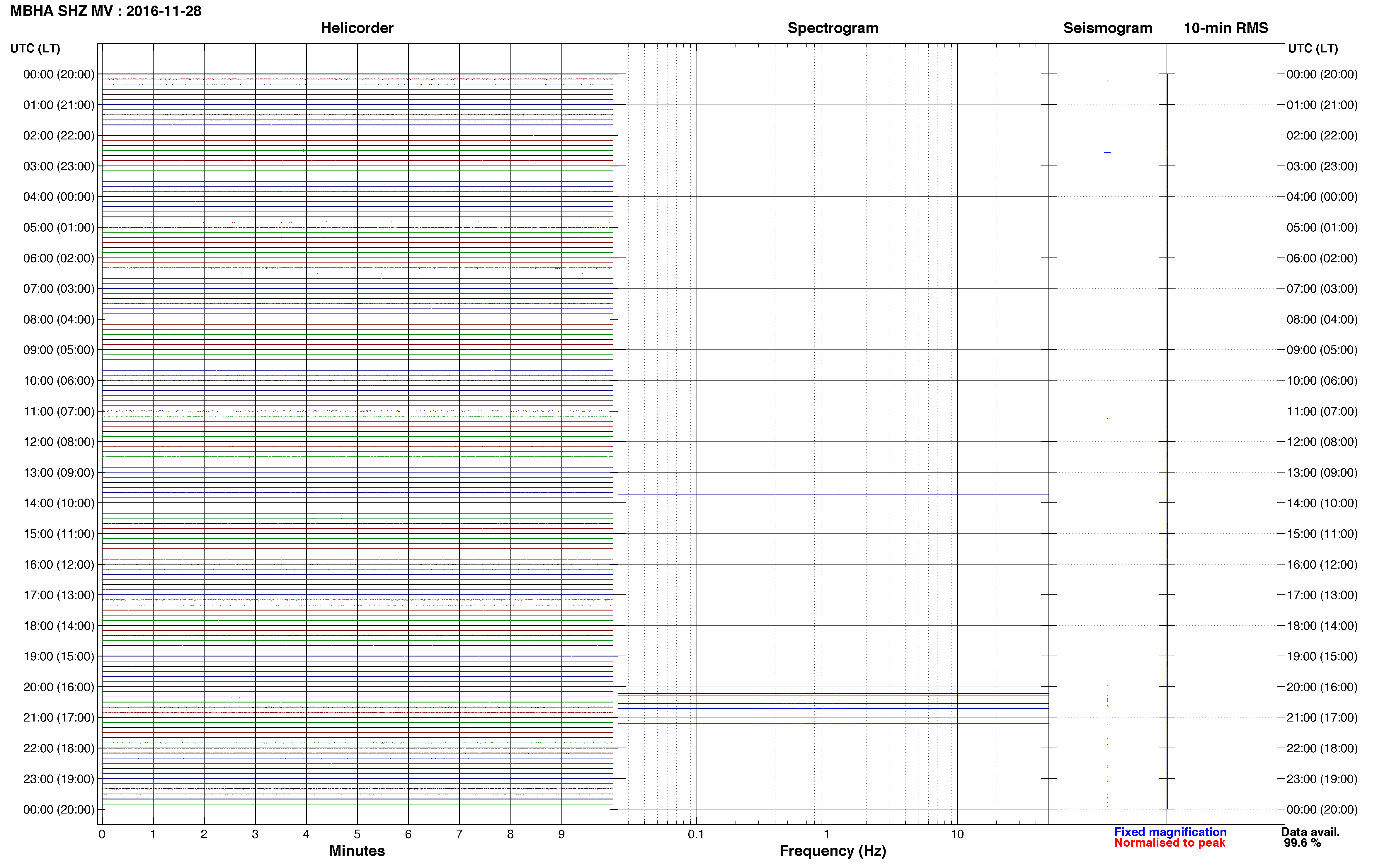Screen dimensions: 1389x868
Task: Click the '21:00 (17:00)' label beside the RMS panel
Action: pyautogui.click(x=1322, y=718)
